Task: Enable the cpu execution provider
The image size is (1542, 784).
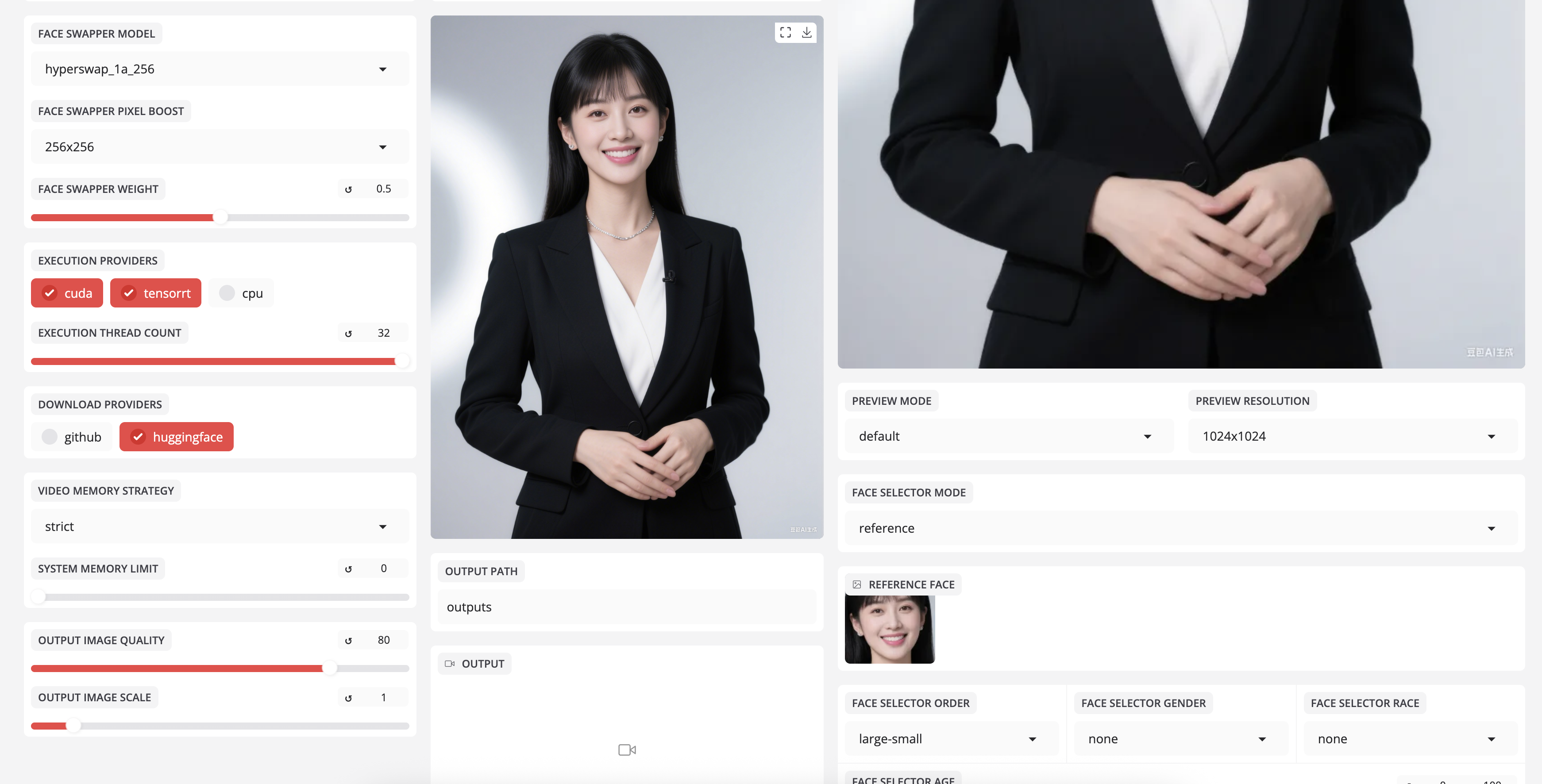Action: (x=241, y=293)
